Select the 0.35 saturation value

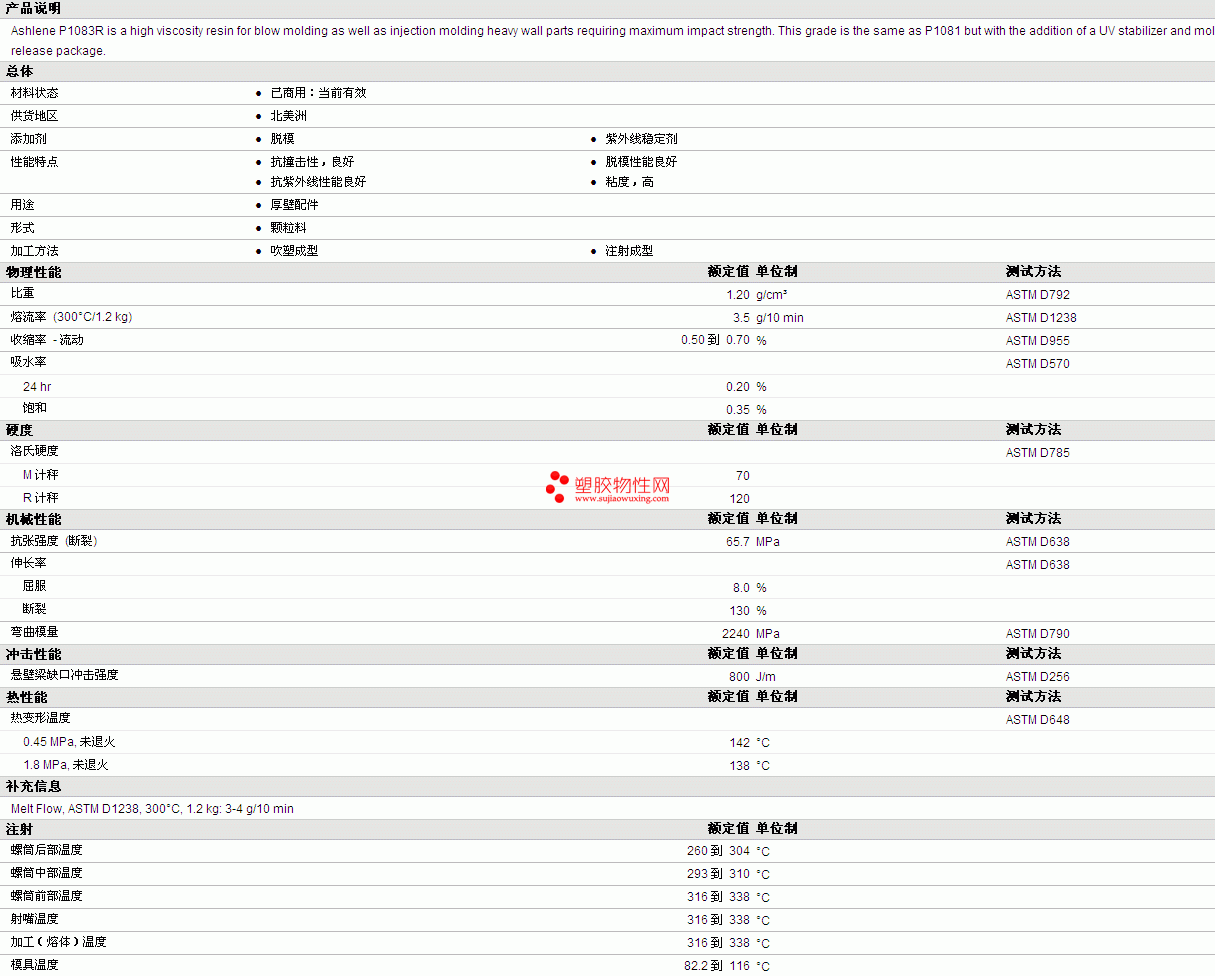pyautogui.click(x=738, y=410)
